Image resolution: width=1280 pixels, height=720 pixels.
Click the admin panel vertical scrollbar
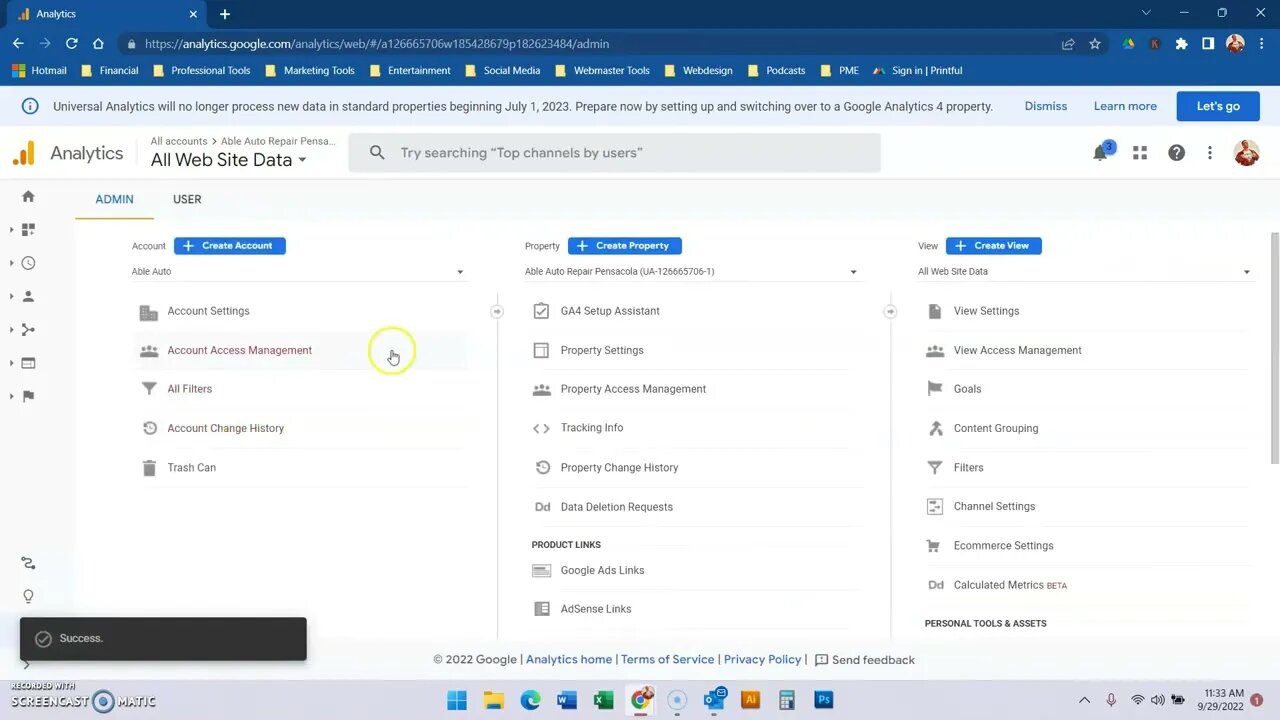pyautogui.click(x=1274, y=348)
